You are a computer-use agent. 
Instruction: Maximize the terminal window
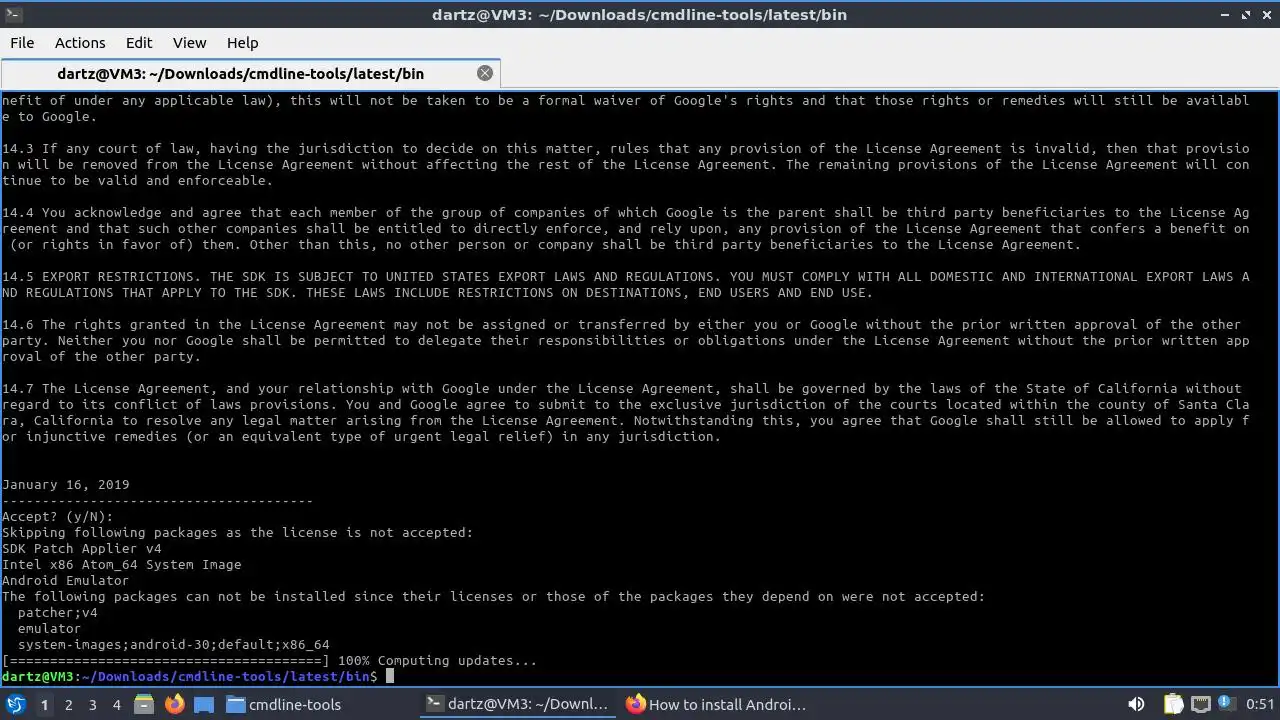pos(1246,14)
